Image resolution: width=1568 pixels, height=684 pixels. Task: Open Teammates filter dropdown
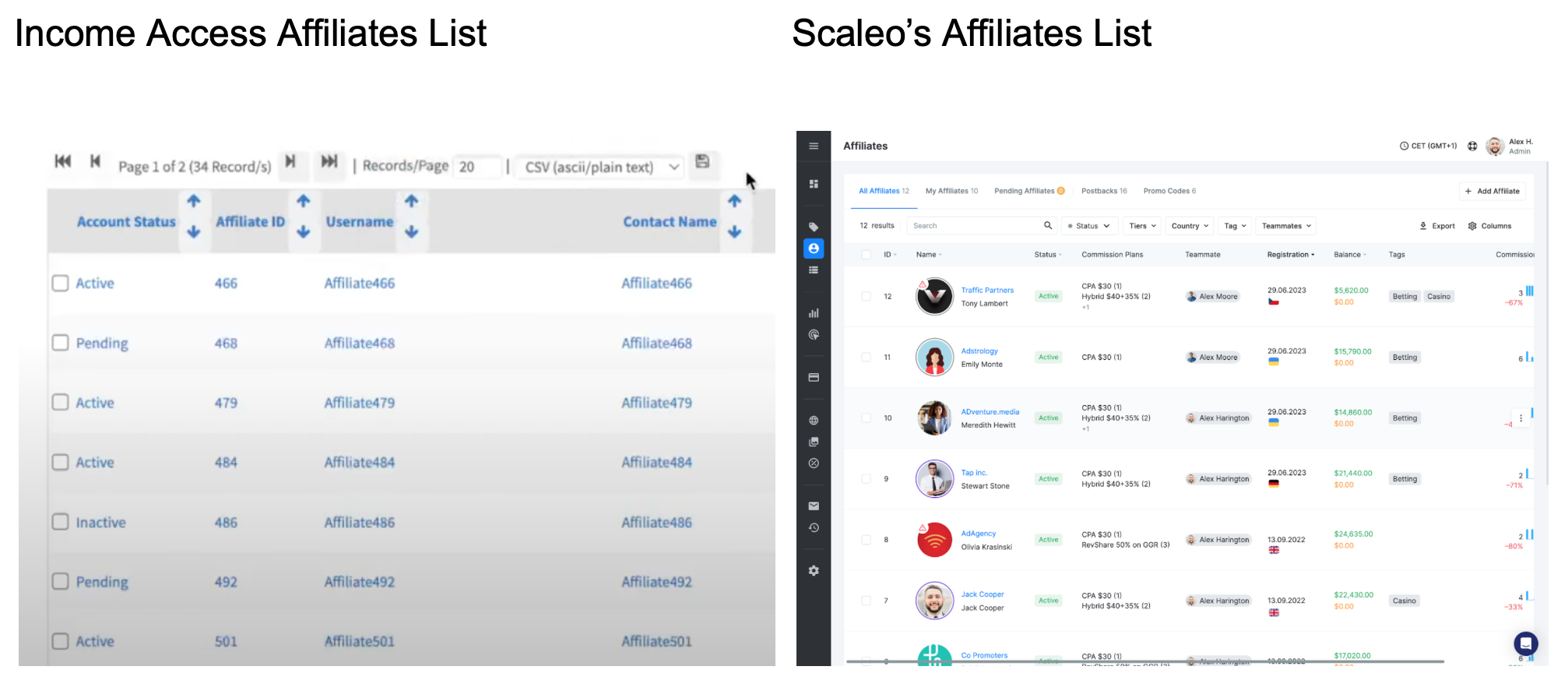[x=1286, y=226]
